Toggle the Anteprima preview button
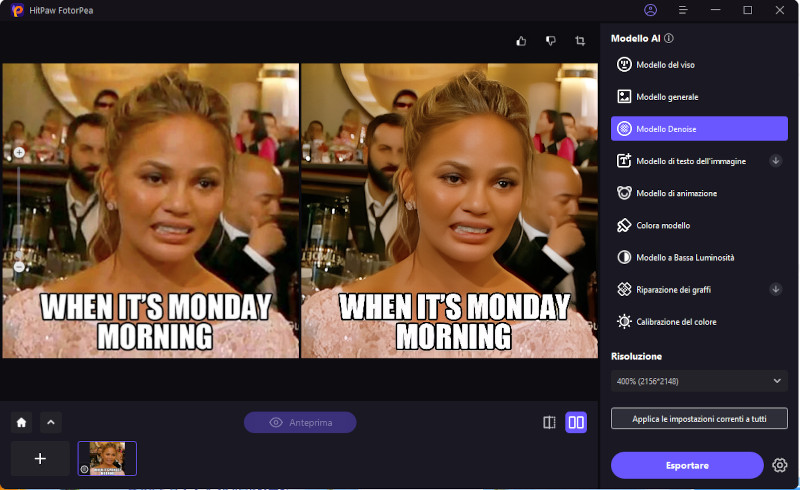Screen dimensions: 800x490 pos(300,422)
